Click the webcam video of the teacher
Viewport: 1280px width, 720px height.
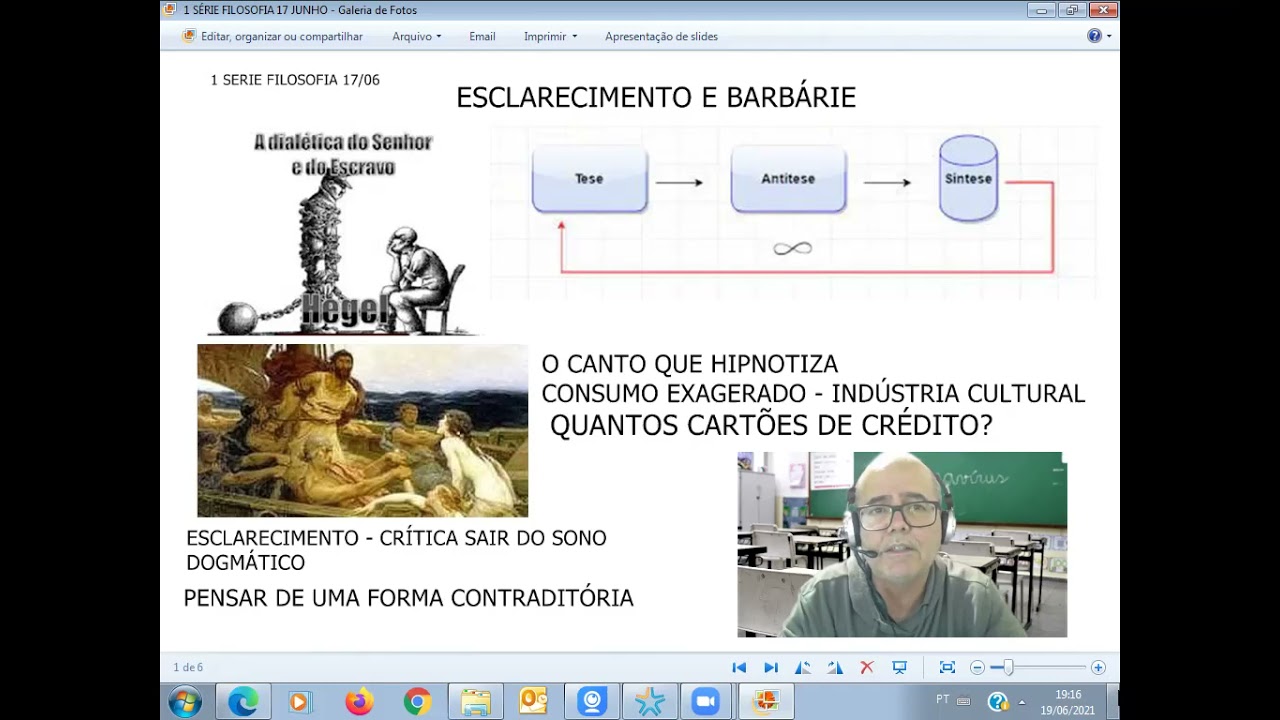[x=902, y=545]
